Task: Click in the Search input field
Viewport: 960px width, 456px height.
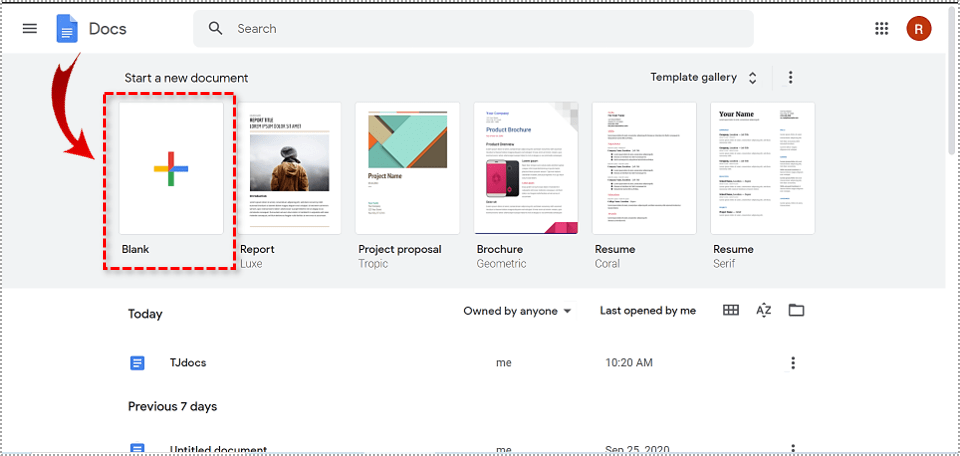Action: click(x=480, y=29)
